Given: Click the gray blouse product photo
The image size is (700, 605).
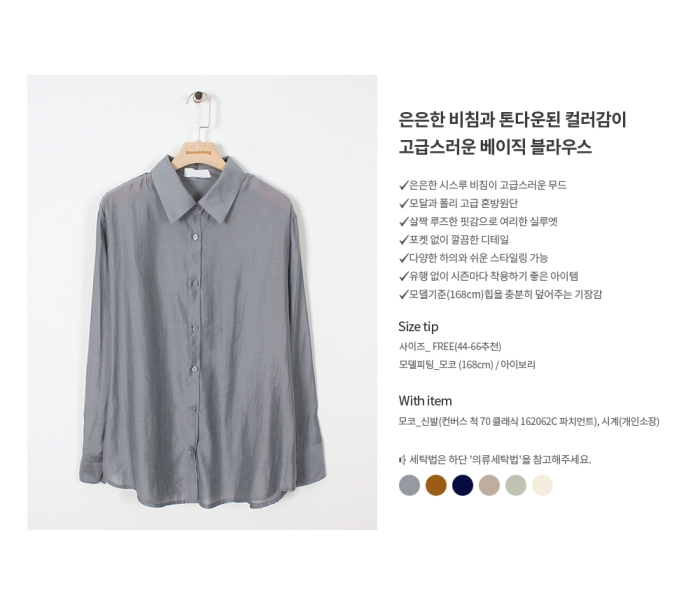Looking at the screenshot, I should pos(202,302).
